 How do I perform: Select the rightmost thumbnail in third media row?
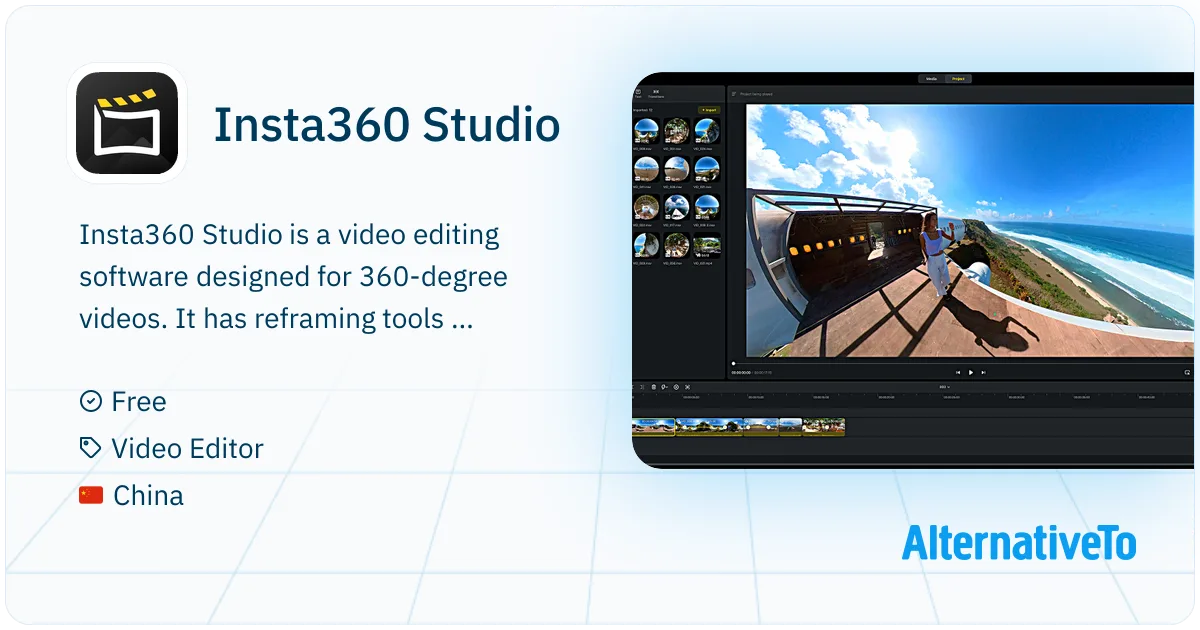coord(707,205)
